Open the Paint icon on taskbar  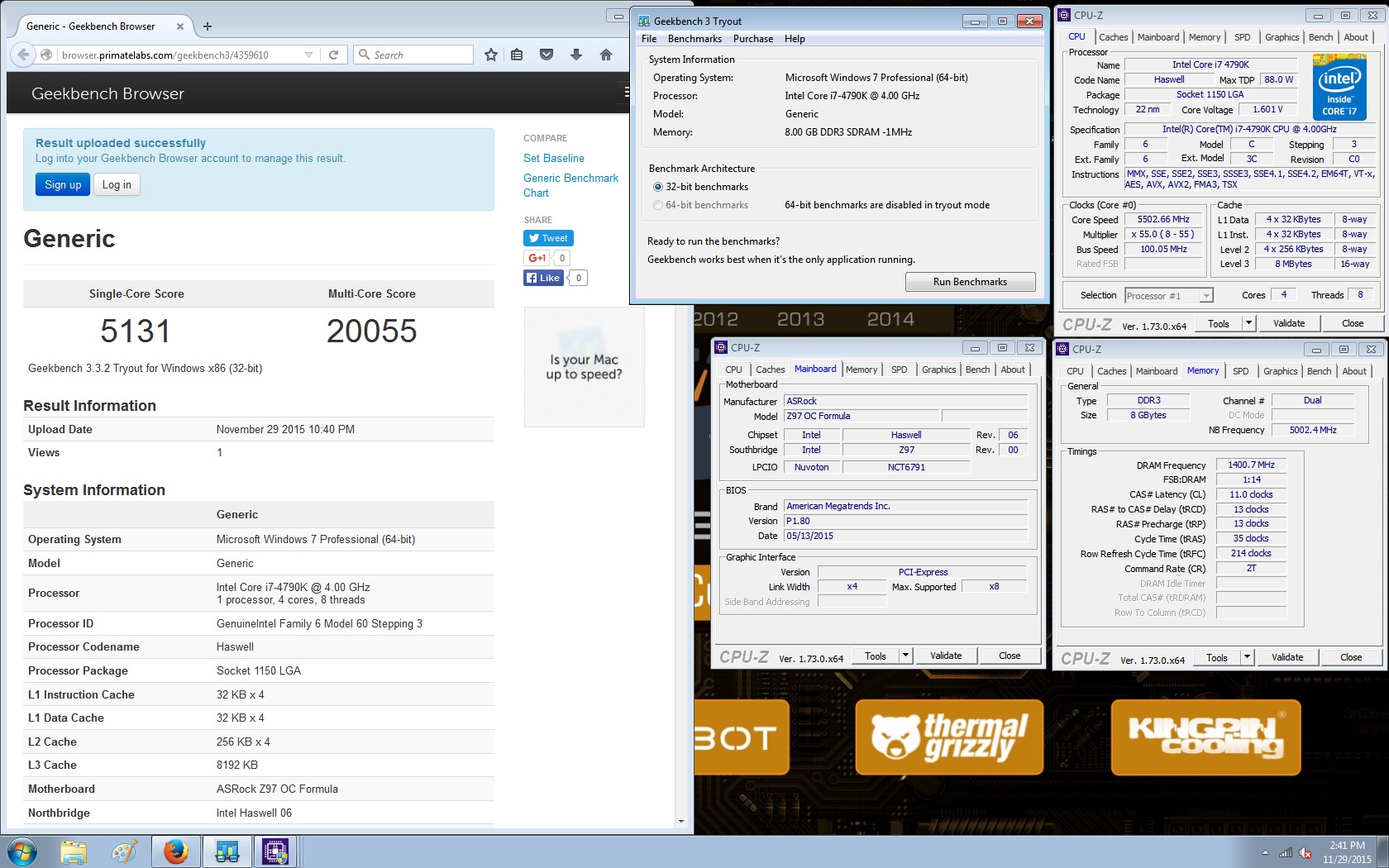click(125, 851)
